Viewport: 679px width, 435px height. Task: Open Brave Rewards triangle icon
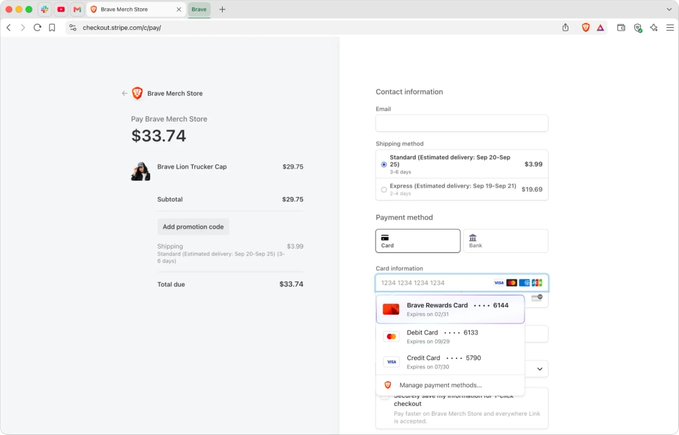click(600, 28)
